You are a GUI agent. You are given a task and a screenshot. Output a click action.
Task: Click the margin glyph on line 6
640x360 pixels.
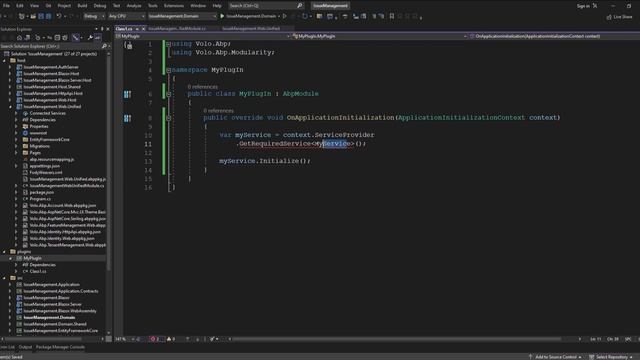point(127,94)
